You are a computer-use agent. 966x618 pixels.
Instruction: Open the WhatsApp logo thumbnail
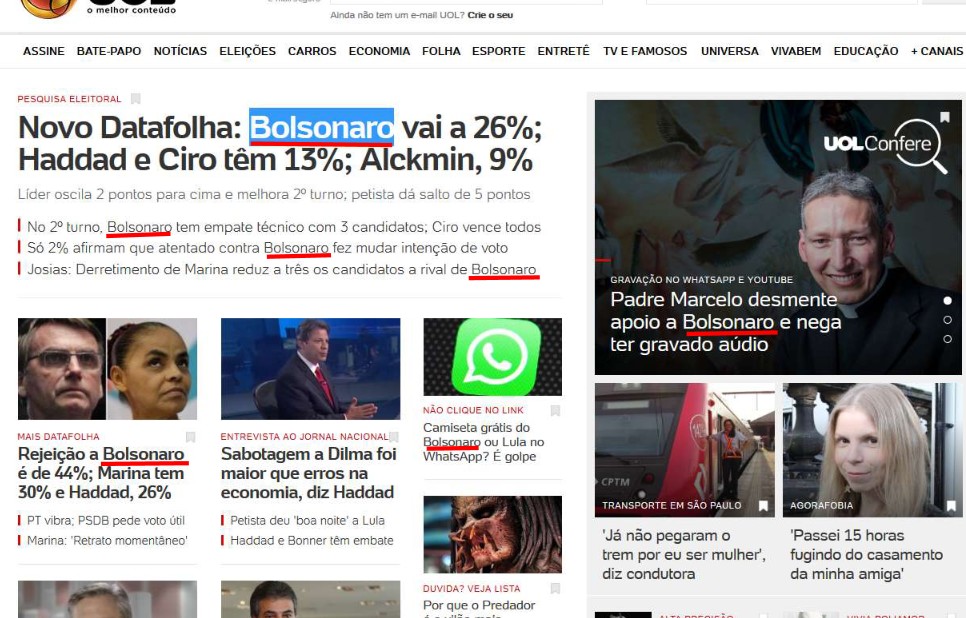click(x=493, y=357)
